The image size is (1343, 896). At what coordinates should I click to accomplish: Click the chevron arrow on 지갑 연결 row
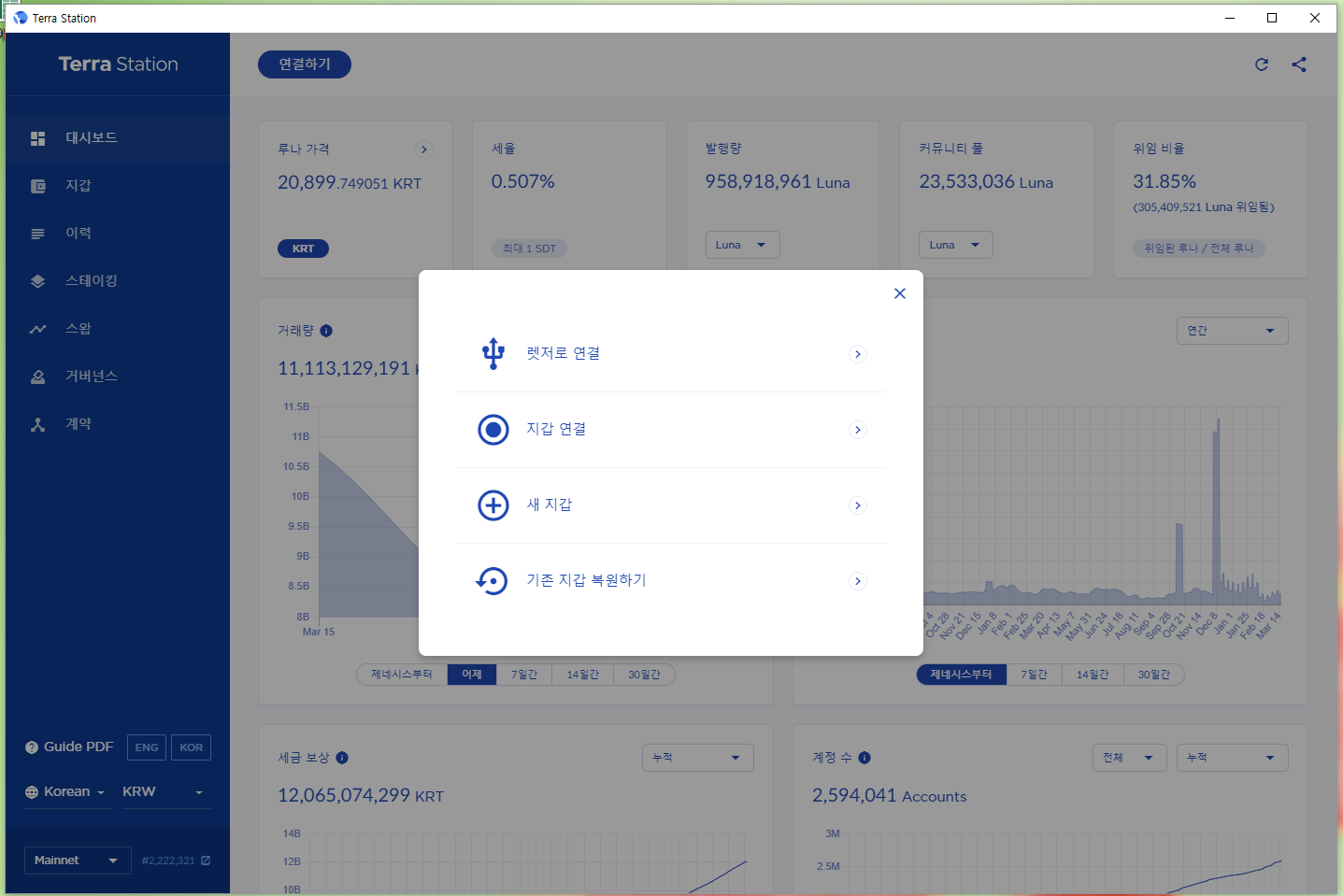pos(858,430)
